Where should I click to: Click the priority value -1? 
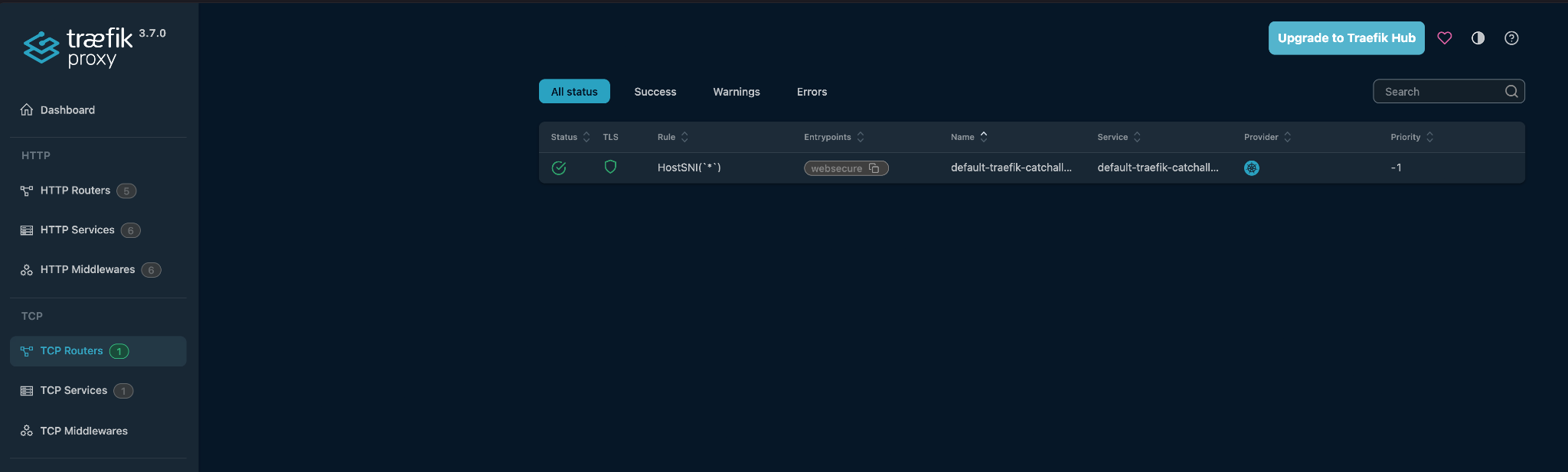[1396, 168]
